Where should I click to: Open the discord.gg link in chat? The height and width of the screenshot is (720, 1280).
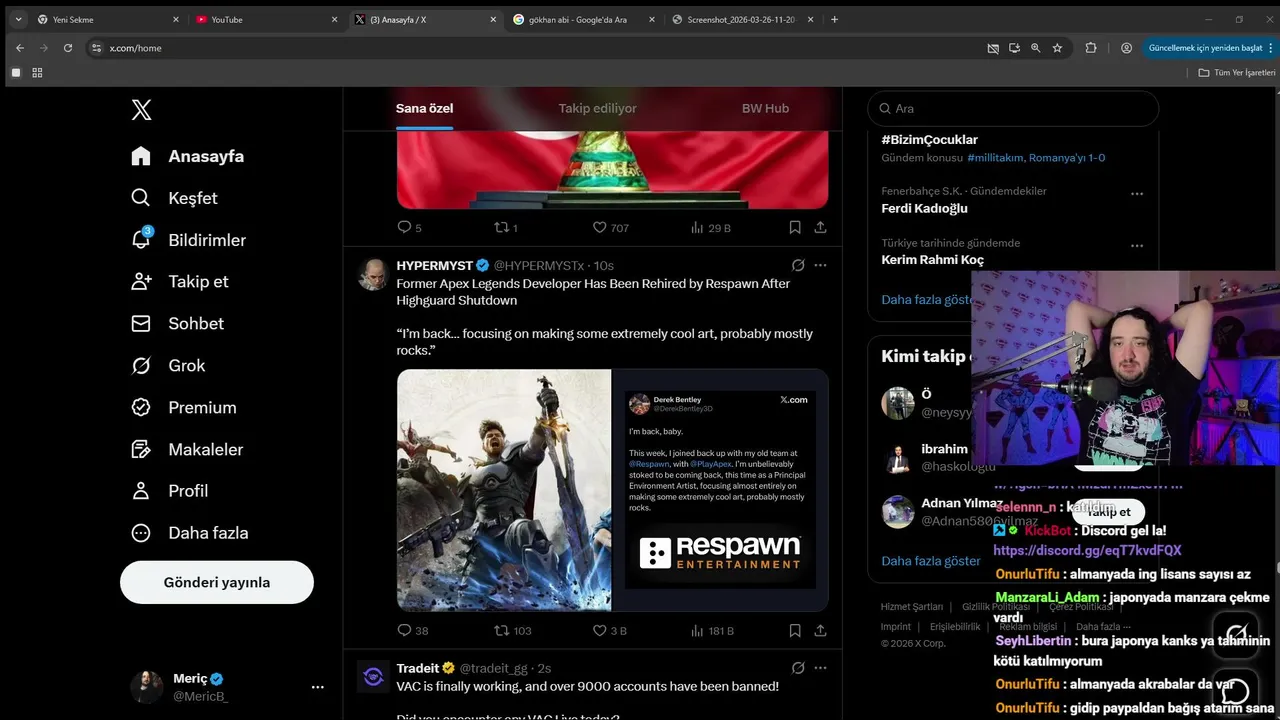1087,550
